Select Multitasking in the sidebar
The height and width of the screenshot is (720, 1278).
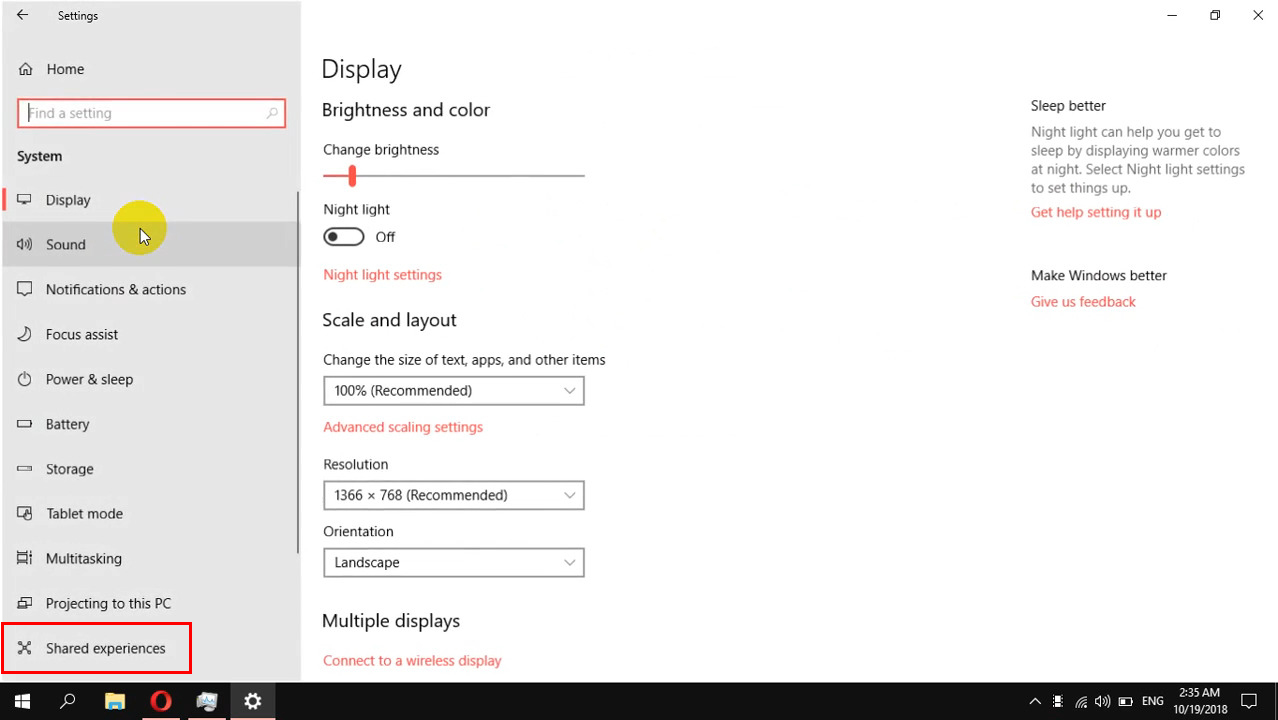[x=83, y=558]
